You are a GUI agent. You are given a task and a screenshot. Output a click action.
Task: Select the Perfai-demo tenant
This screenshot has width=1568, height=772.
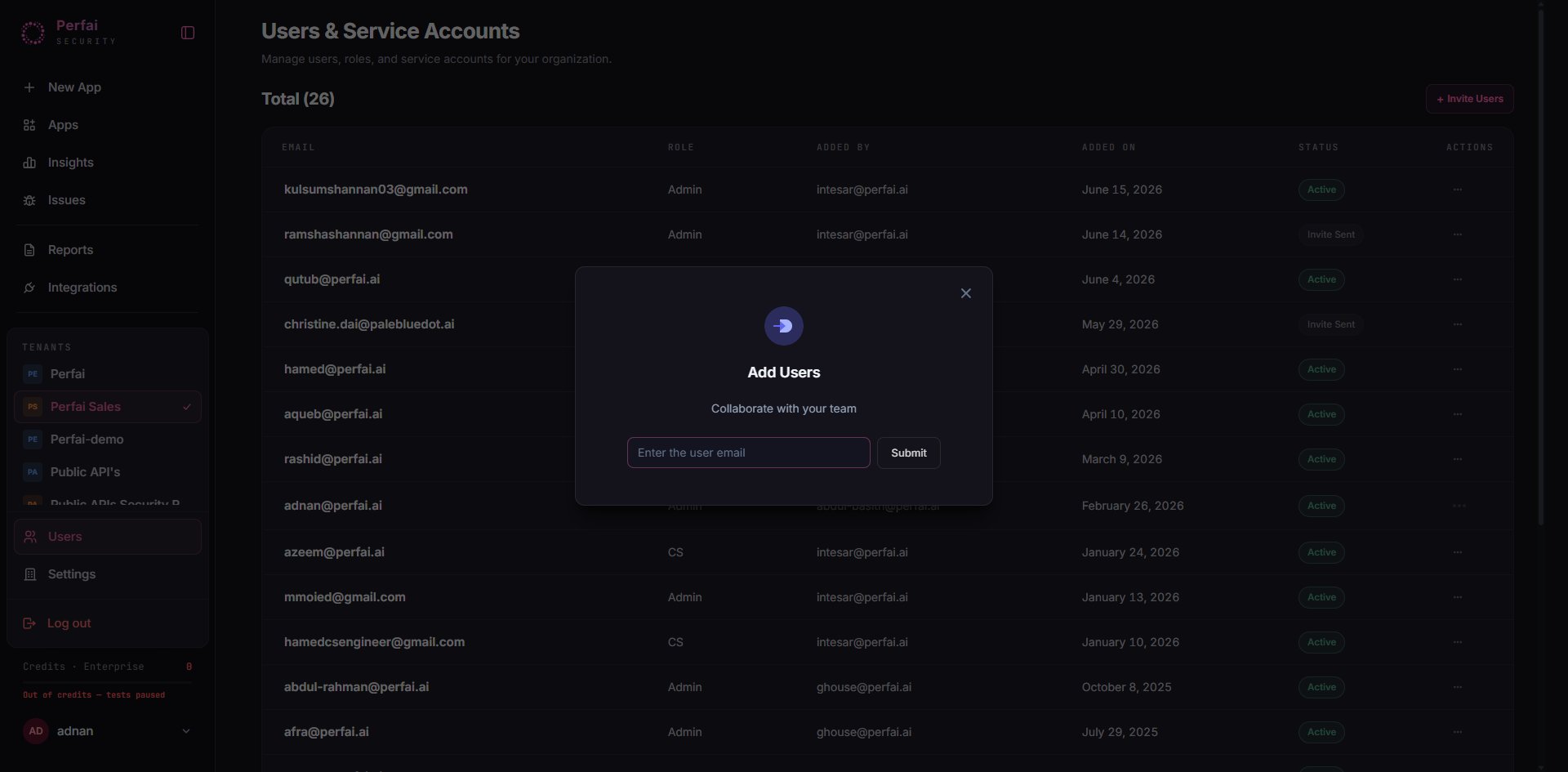pos(107,440)
